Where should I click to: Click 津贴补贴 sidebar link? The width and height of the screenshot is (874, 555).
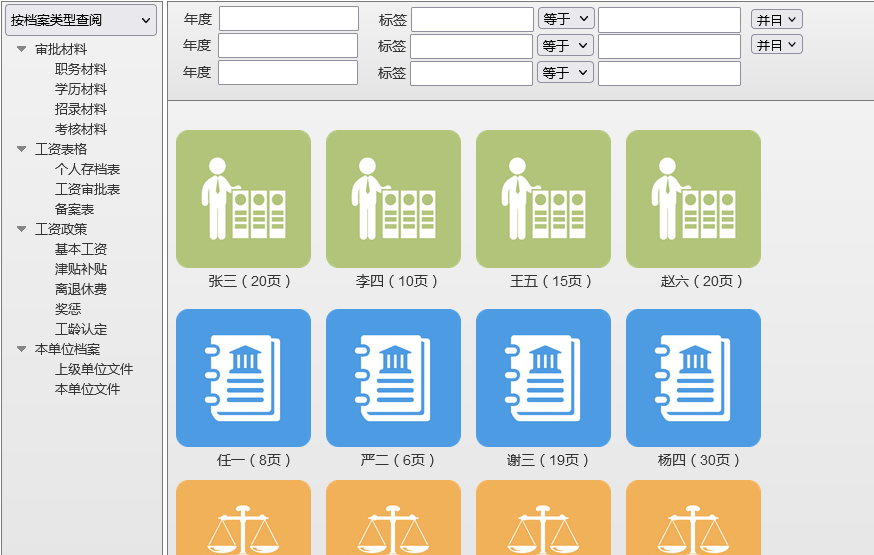[81, 269]
